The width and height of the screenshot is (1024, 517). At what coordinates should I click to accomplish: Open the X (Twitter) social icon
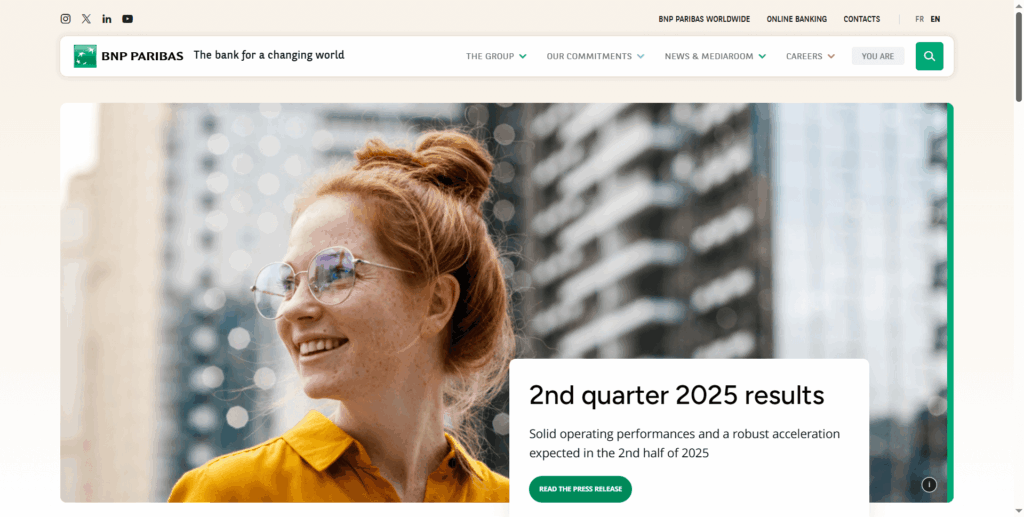click(x=86, y=19)
